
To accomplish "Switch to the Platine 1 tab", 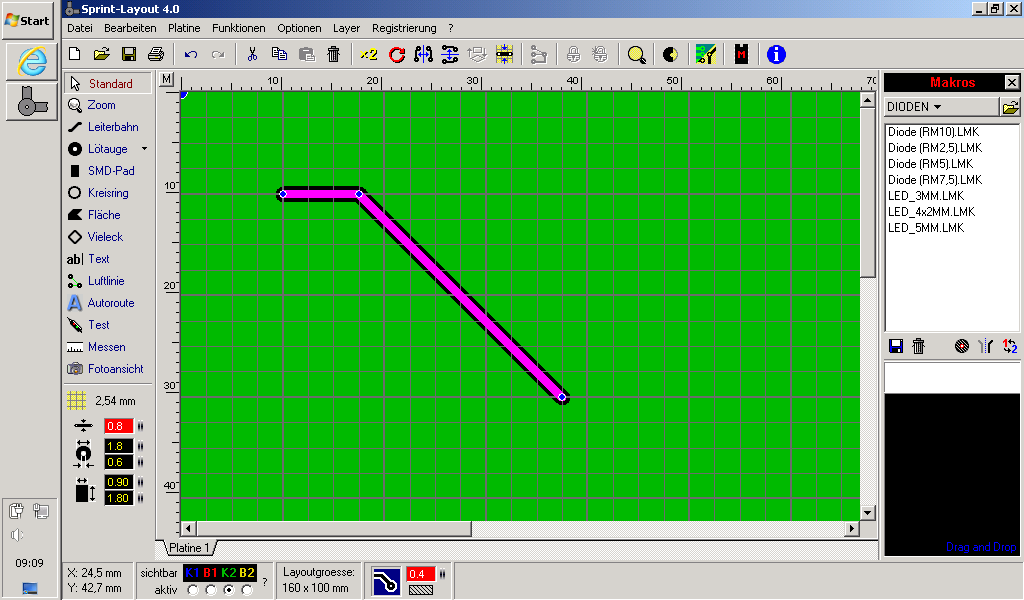I will click(x=189, y=548).
